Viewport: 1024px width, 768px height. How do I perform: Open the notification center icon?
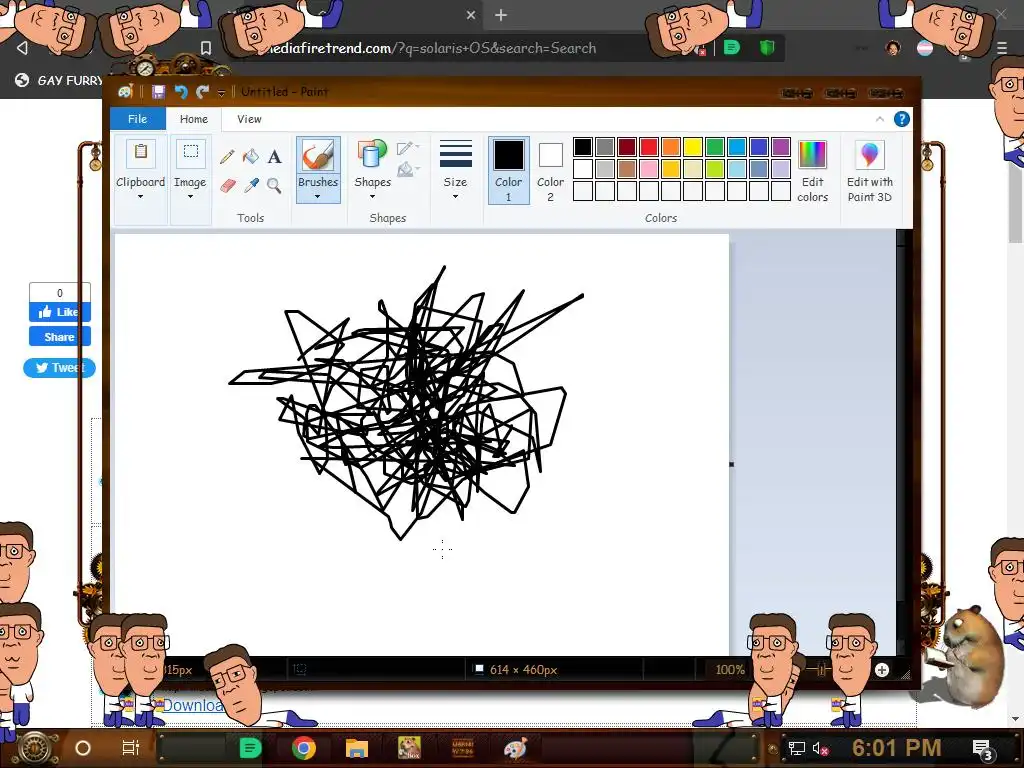point(982,748)
